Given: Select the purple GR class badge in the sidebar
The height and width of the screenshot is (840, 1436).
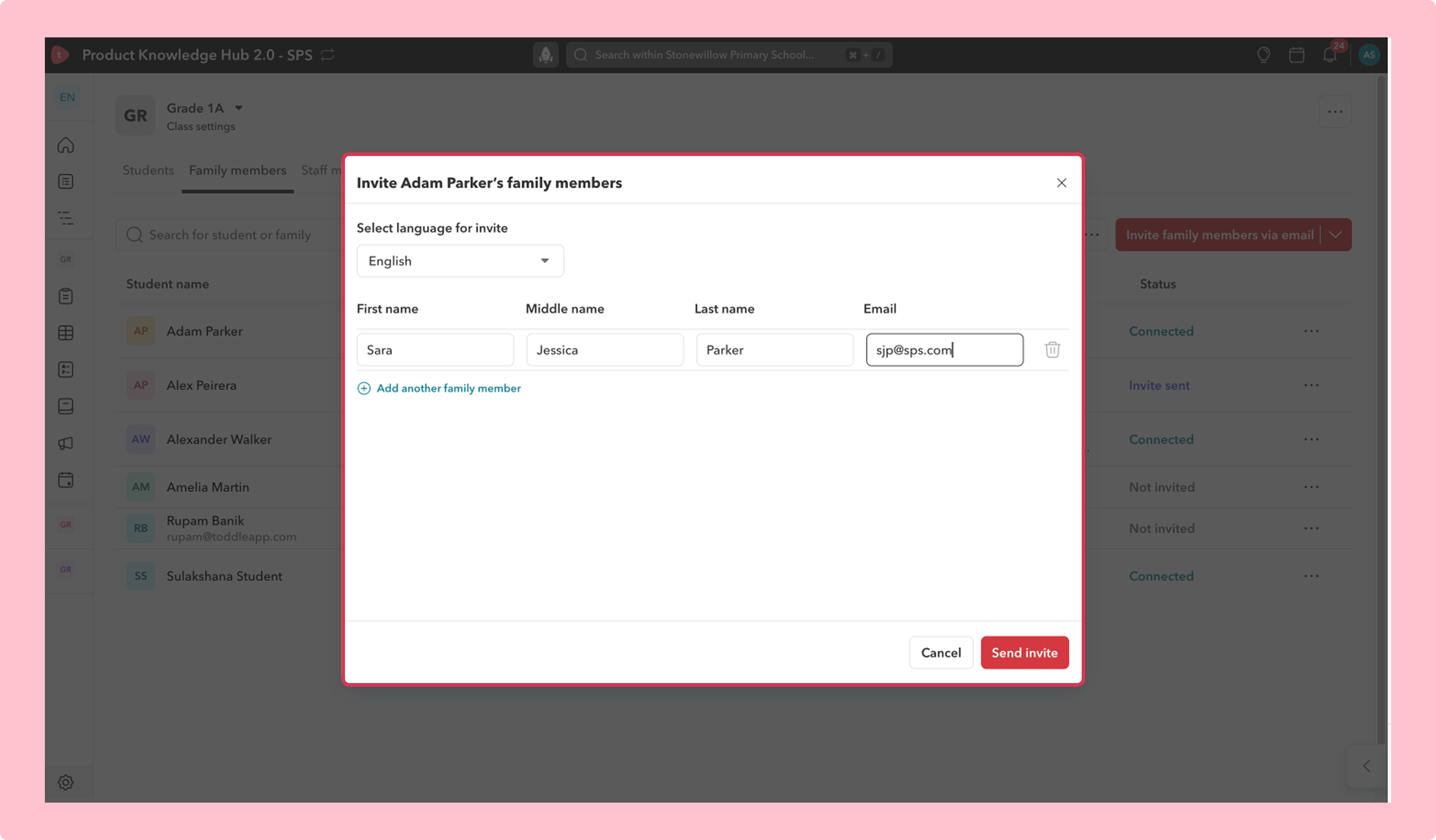Looking at the screenshot, I should click(65, 569).
